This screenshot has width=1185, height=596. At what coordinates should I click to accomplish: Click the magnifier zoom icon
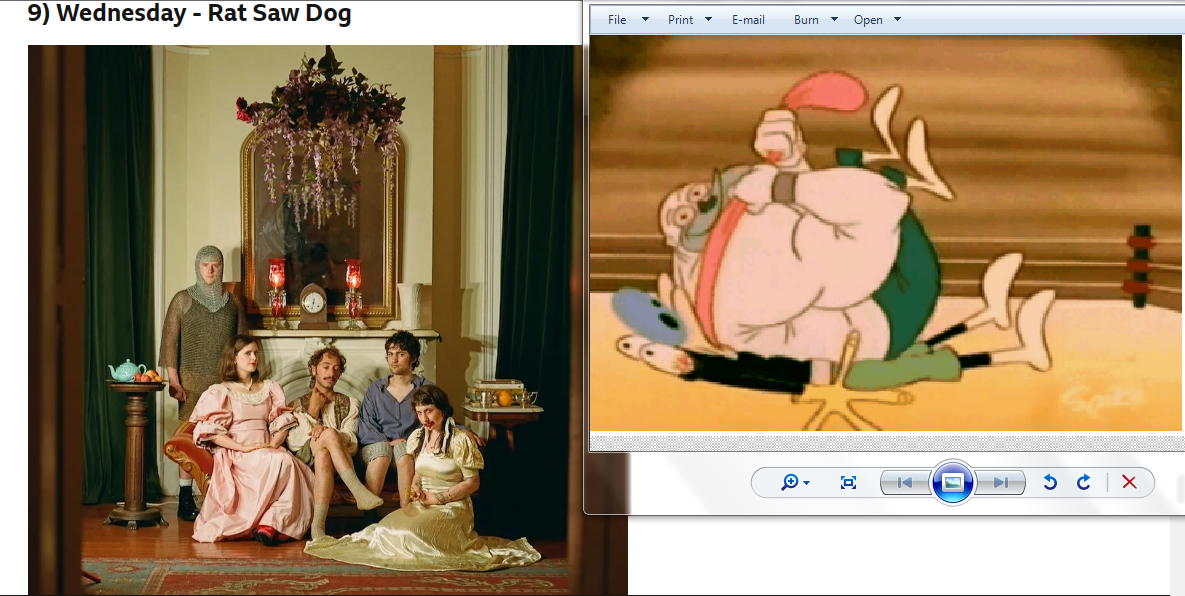[x=790, y=482]
